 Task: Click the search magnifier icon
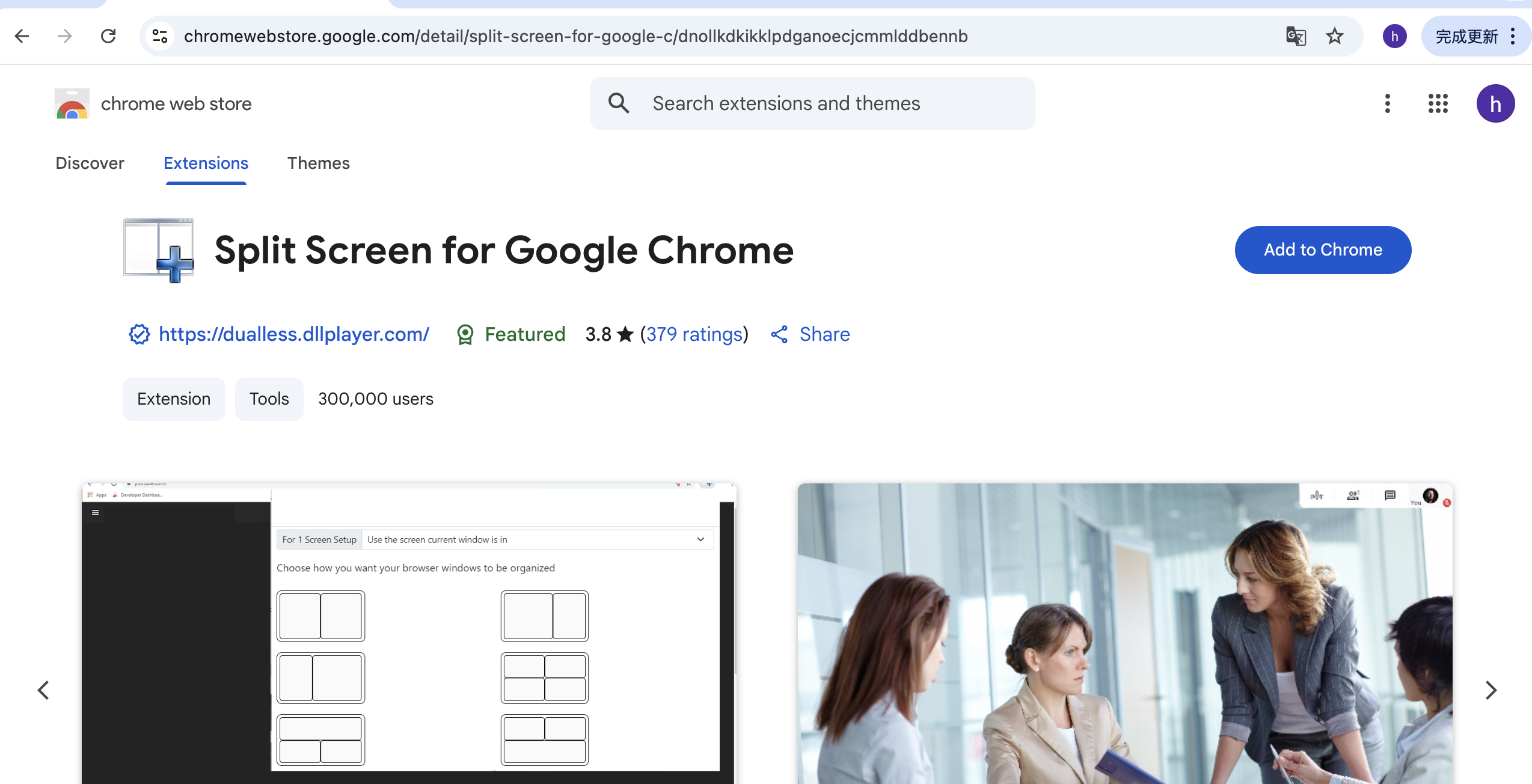[x=619, y=103]
